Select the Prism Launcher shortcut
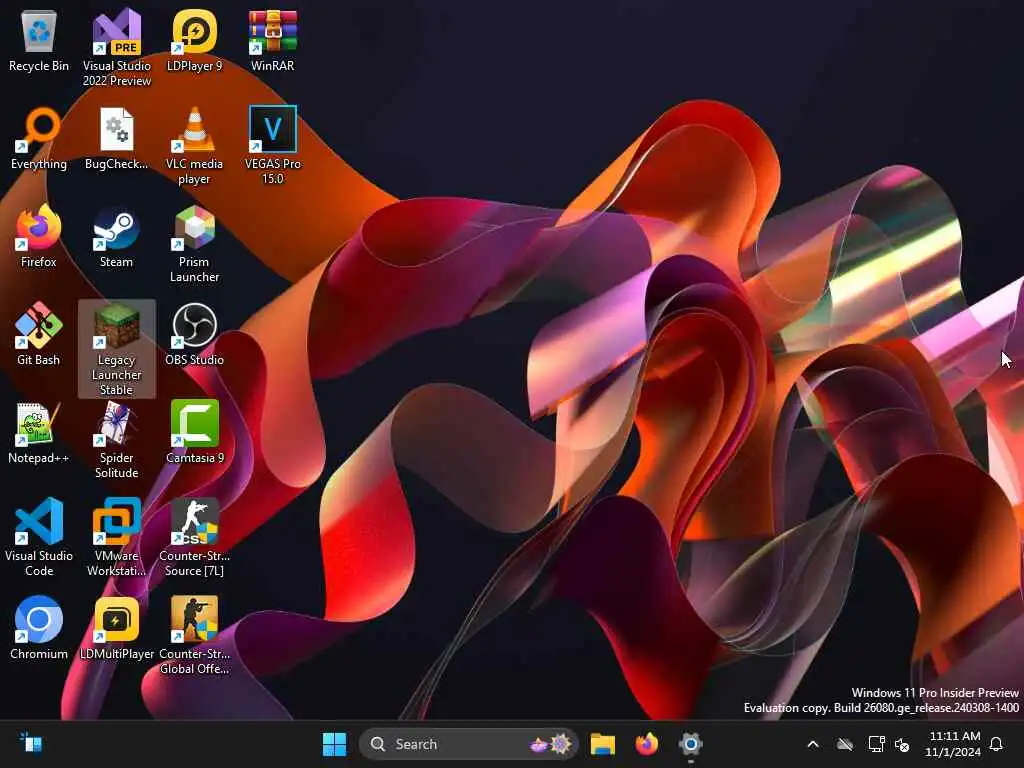This screenshot has height=768, width=1024. (x=195, y=244)
